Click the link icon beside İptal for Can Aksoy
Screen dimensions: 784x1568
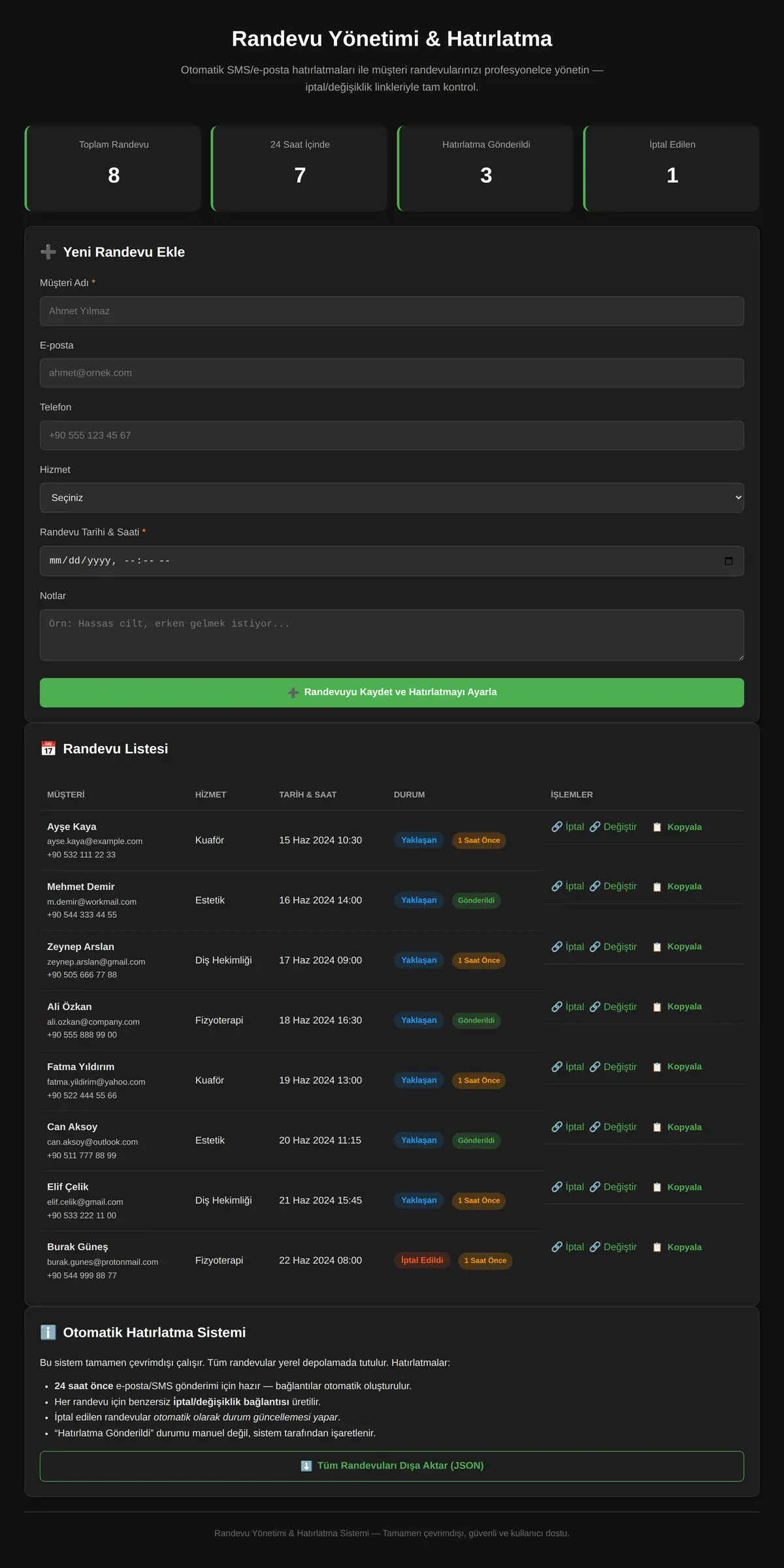click(557, 1127)
